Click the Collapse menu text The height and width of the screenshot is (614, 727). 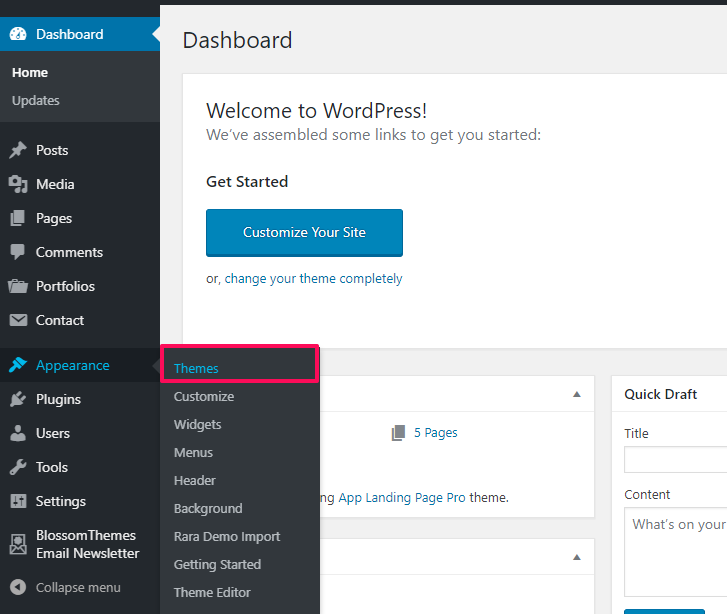pyautogui.click(x=78, y=587)
